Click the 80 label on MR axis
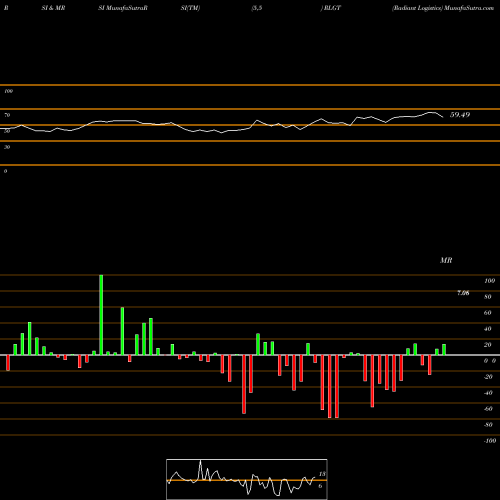The width and height of the screenshot is (500, 500). point(488,297)
